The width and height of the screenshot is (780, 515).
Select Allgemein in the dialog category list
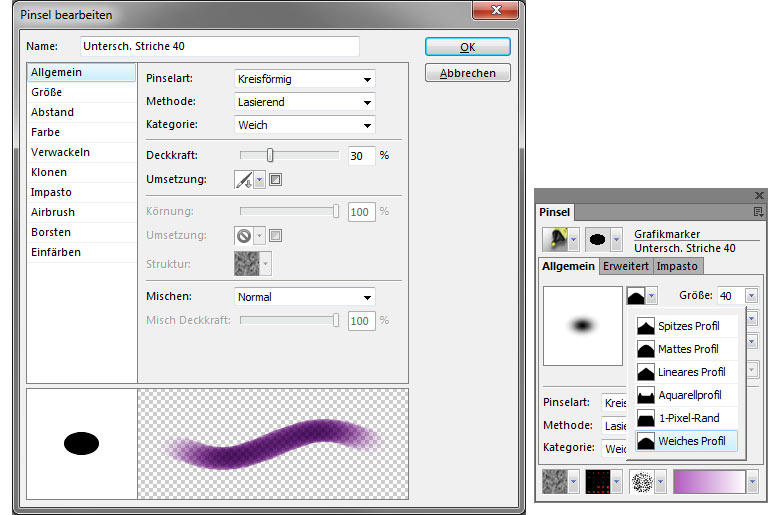(x=81, y=72)
